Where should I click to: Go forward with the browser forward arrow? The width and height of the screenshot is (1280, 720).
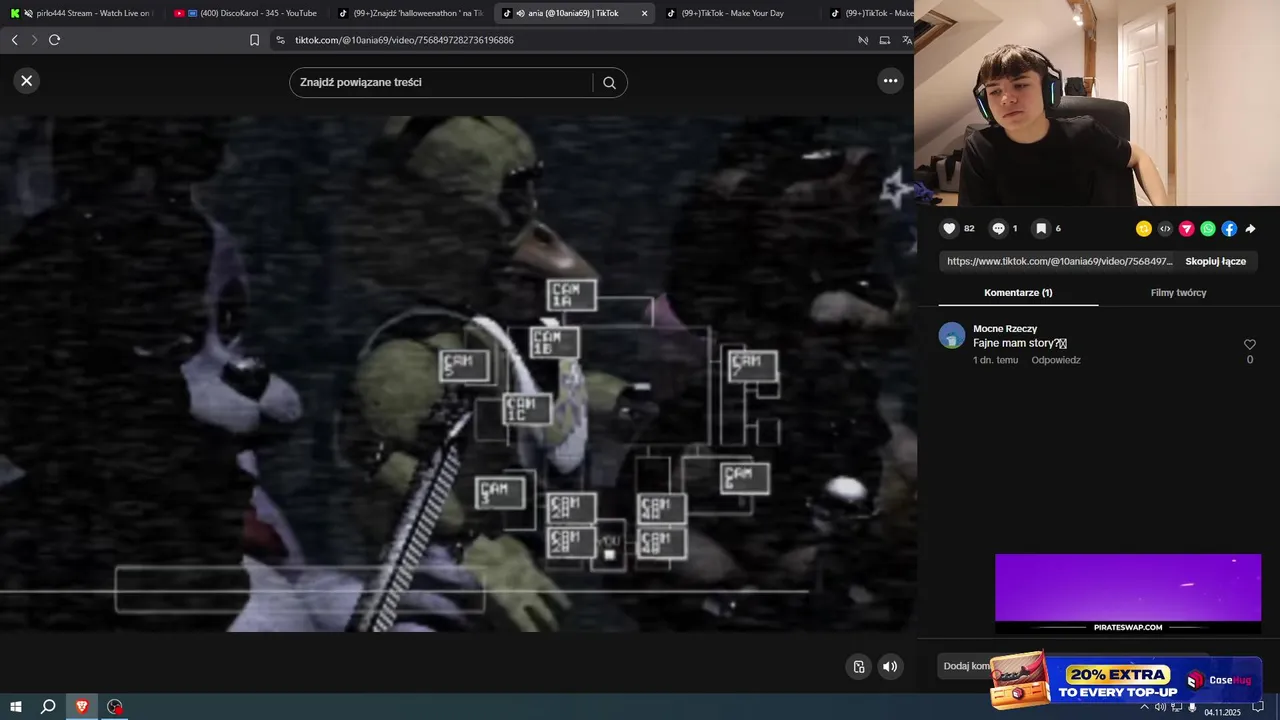pyautogui.click(x=34, y=40)
